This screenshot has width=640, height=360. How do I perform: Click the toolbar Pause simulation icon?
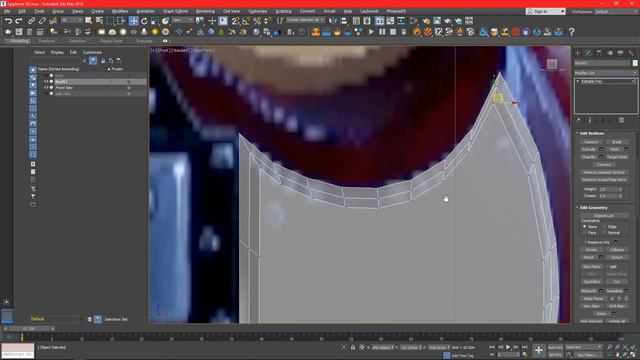pyautogui.click(x=382, y=31)
